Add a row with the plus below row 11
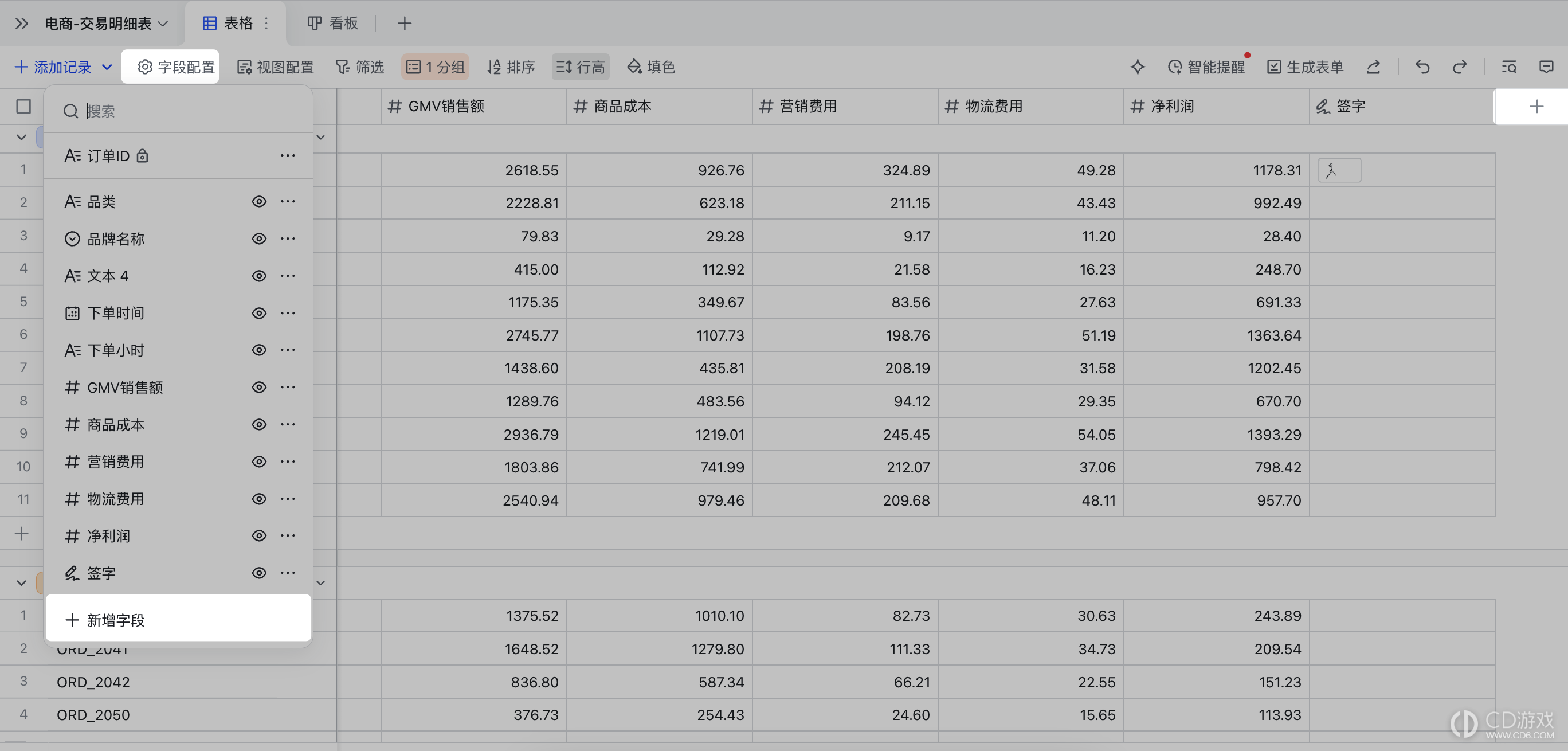This screenshot has height=751, width=1568. pos(21,534)
